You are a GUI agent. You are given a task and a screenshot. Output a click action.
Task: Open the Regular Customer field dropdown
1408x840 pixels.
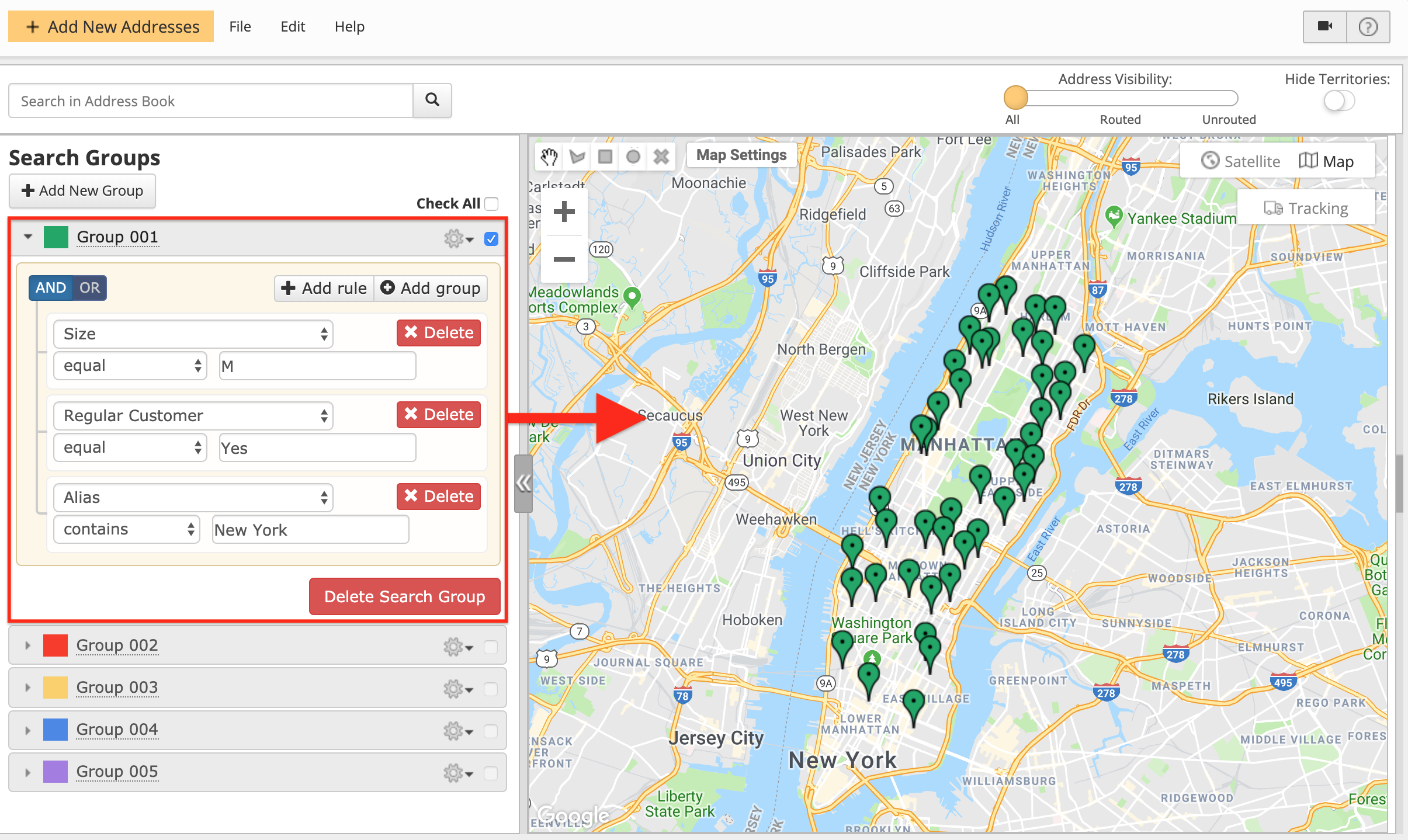(x=193, y=415)
